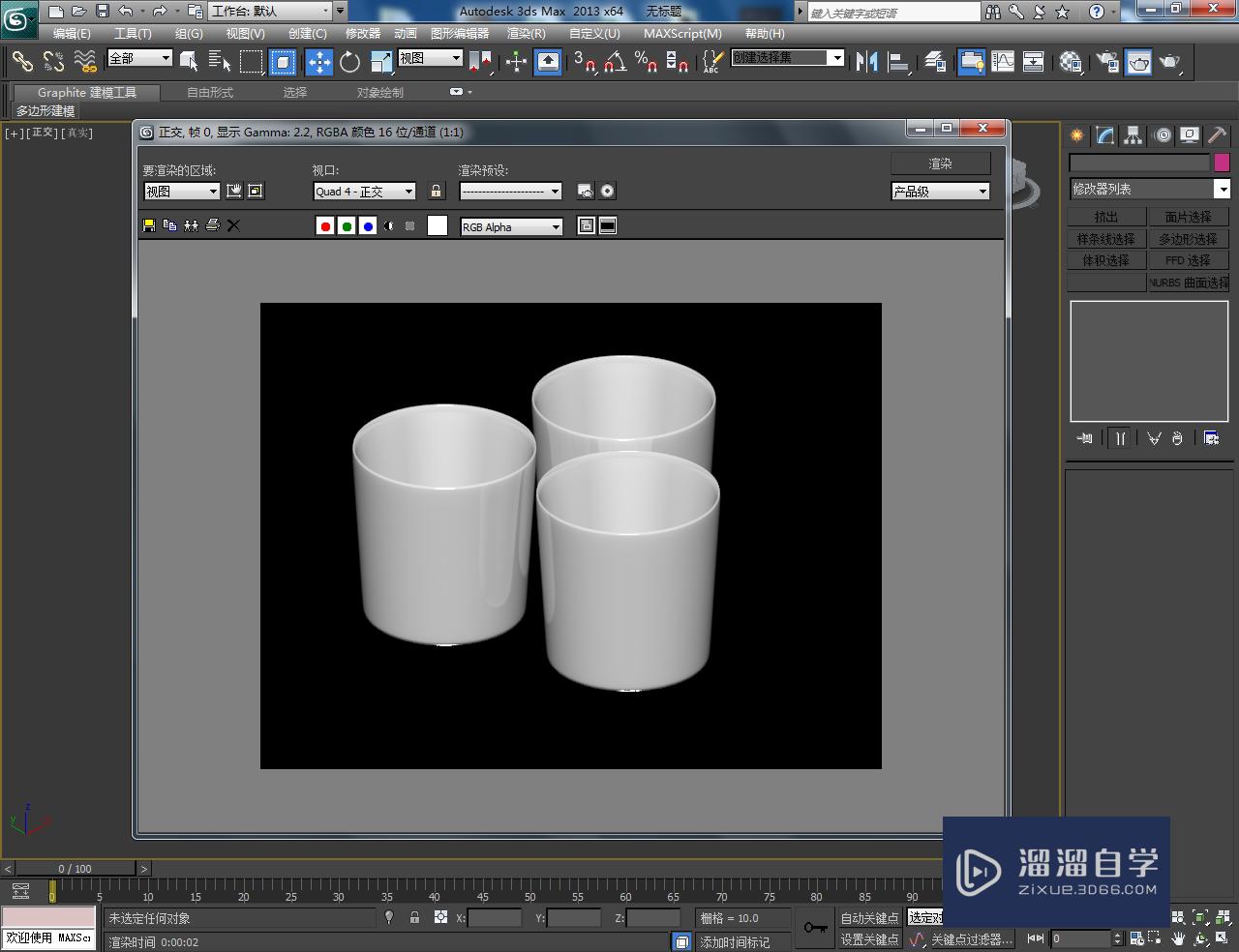The width and height of the screenshot is (1239, 952).
Task: Toggle Angle Snap
Action: click(615, 62)
